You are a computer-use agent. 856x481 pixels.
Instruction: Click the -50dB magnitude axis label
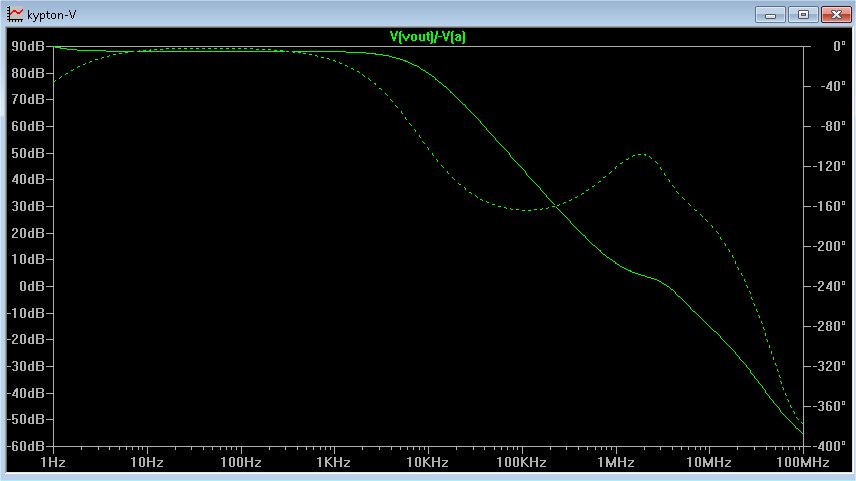click(26, 419)
